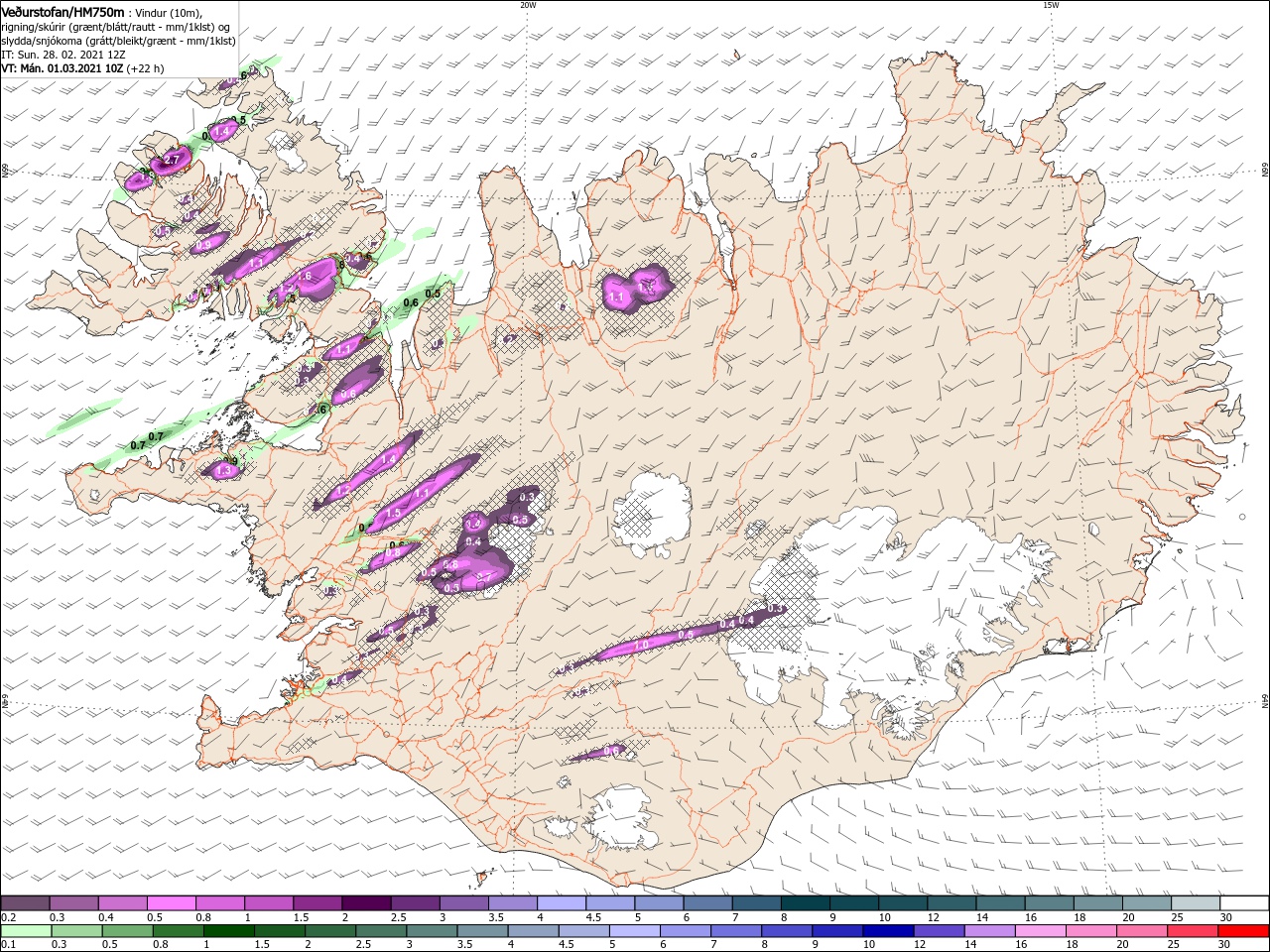Click the 'rigning/skúrir' legend description line
The width and height of the screenshot is (1270, 952).
(115, 27)
